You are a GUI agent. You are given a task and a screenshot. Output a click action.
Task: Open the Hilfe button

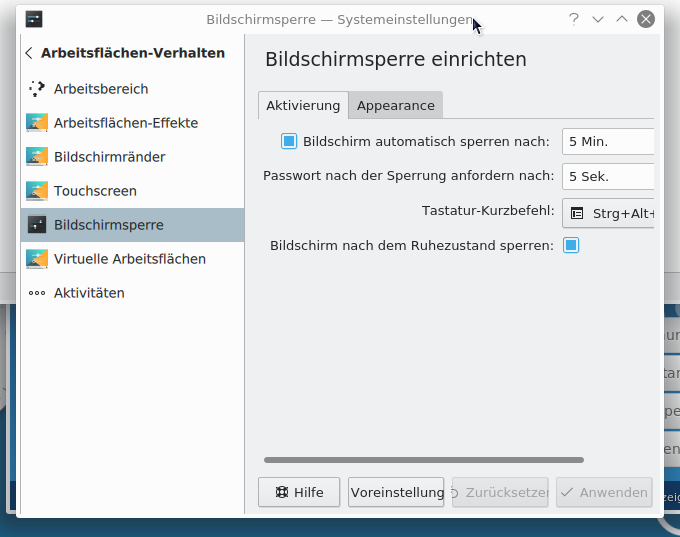click(x=299, y=492)
